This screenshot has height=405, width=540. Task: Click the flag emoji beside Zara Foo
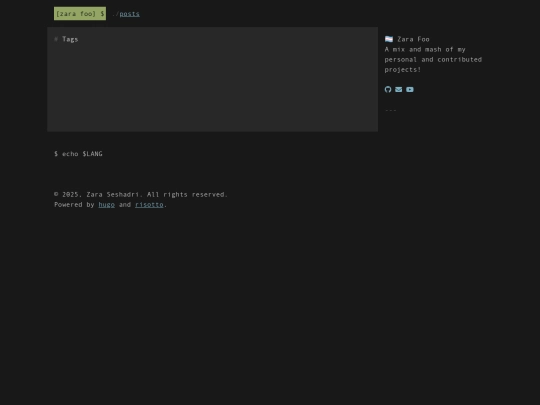click(x=389, y=39)
